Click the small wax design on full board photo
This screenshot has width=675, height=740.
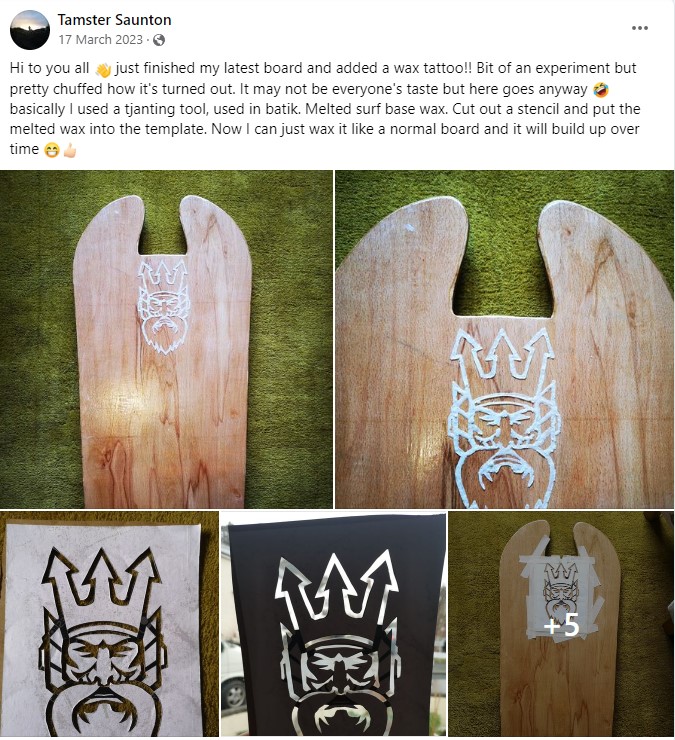[x=163, y=306]
